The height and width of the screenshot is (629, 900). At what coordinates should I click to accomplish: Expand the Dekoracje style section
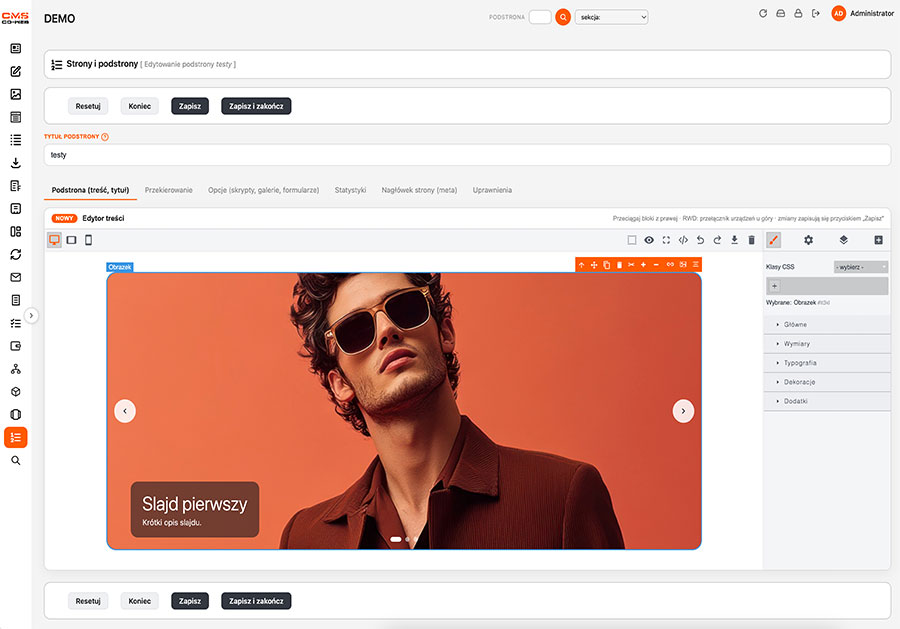[827, 382]
